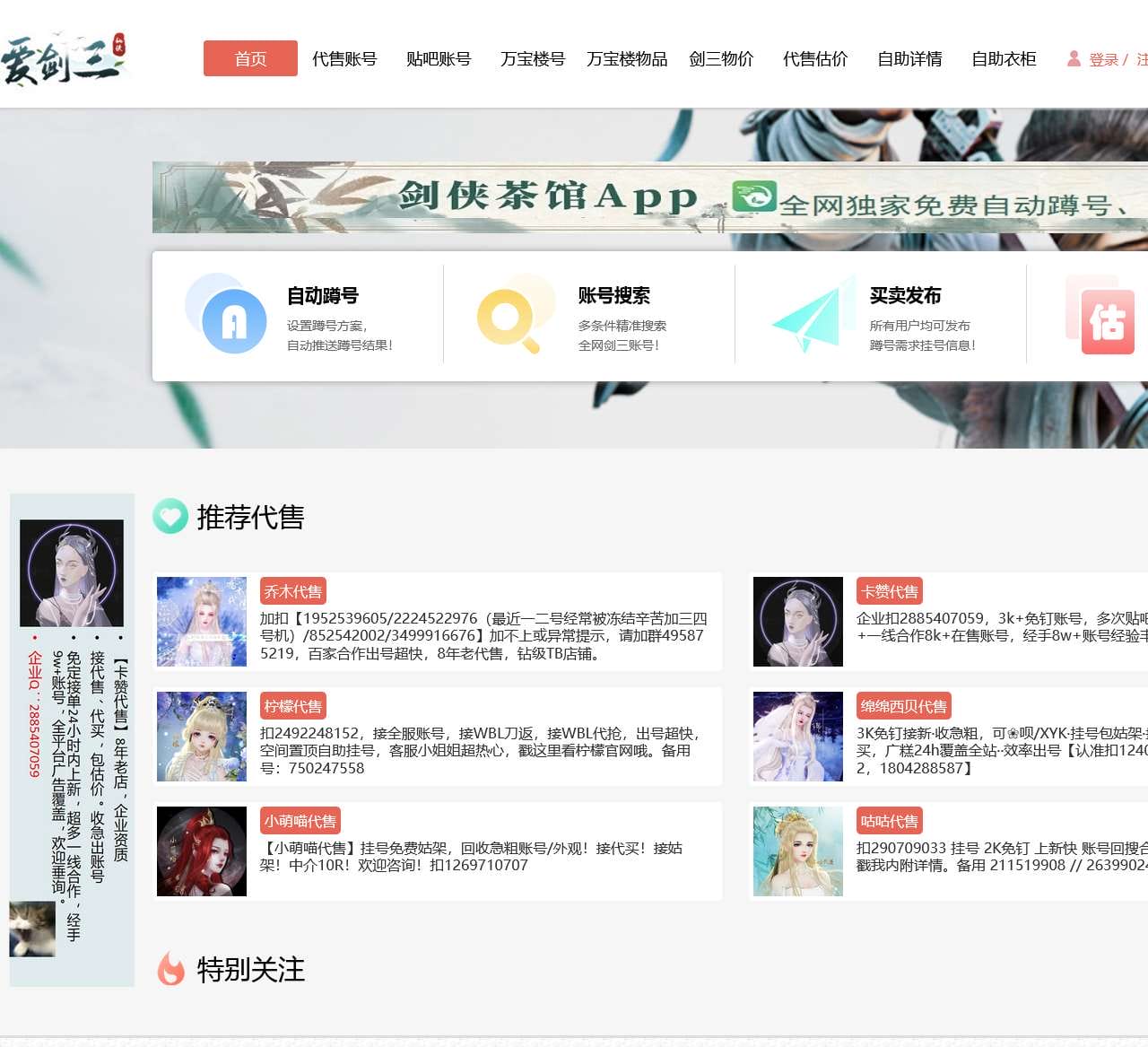Click 绵绵西贝 description starting 3K免钉接新
Image resolution: width=1148 pixels, height=1047 pixels.
pos(1002,750)
